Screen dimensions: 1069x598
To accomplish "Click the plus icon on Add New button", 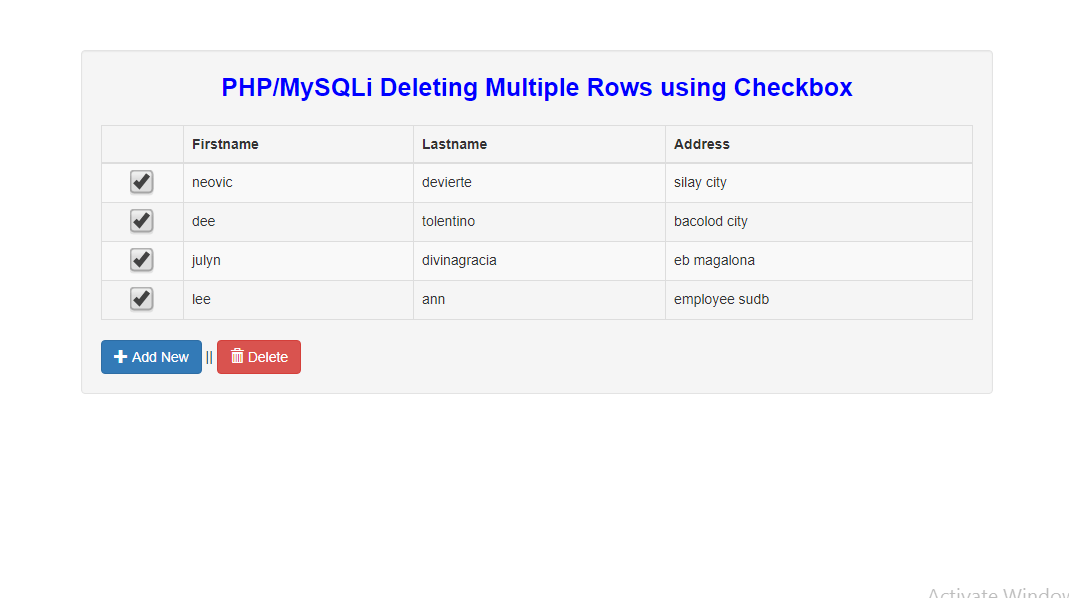I will pos(120,357).
